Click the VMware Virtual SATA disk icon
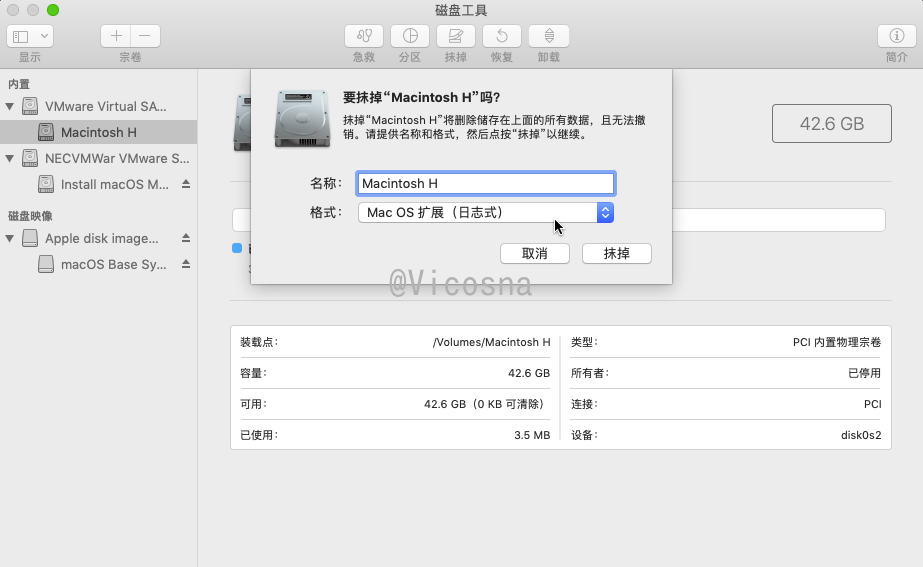923x567 pixels. (x=30, y=107)
